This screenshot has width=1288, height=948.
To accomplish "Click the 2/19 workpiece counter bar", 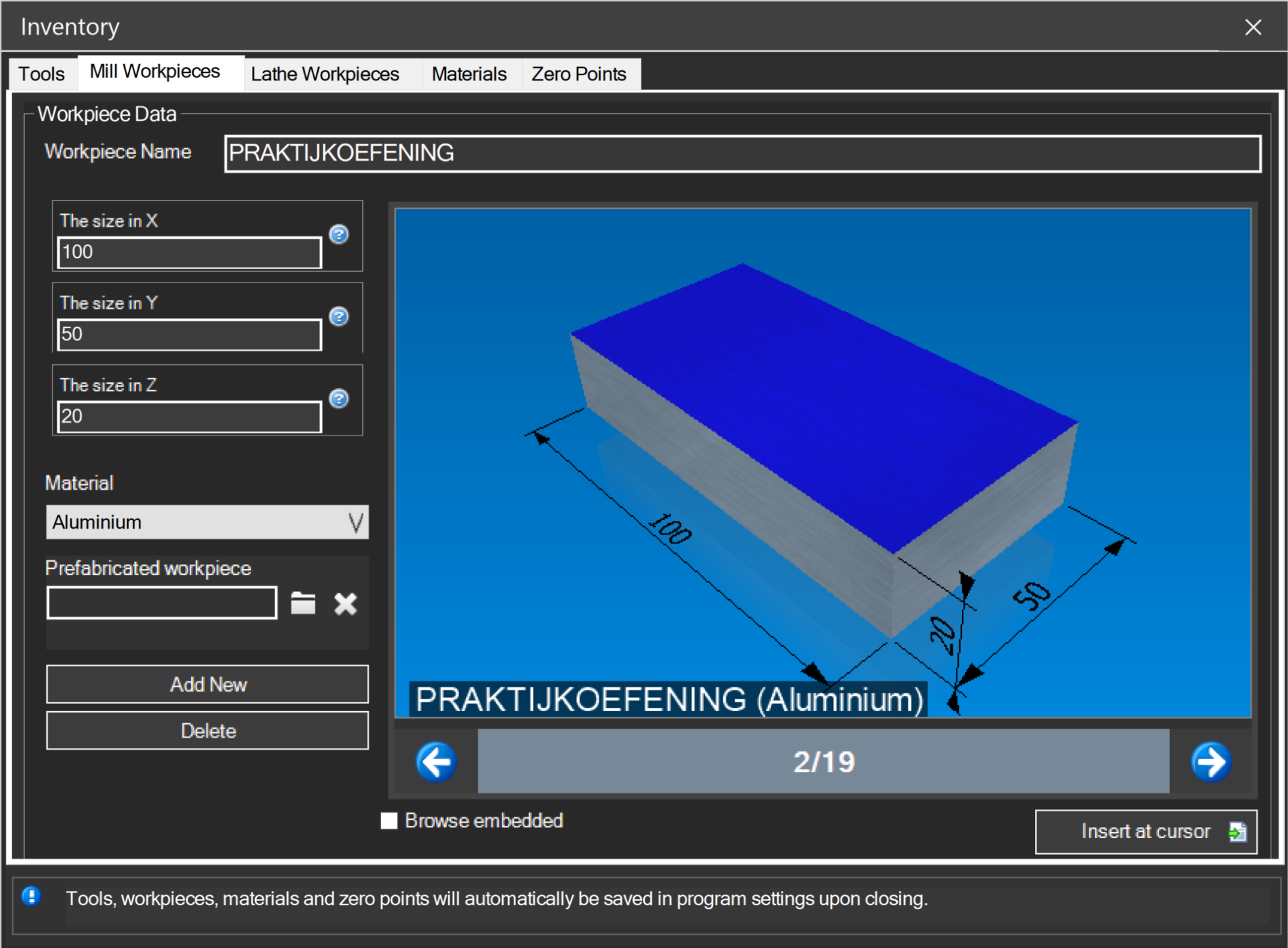I will coord(823,761).
